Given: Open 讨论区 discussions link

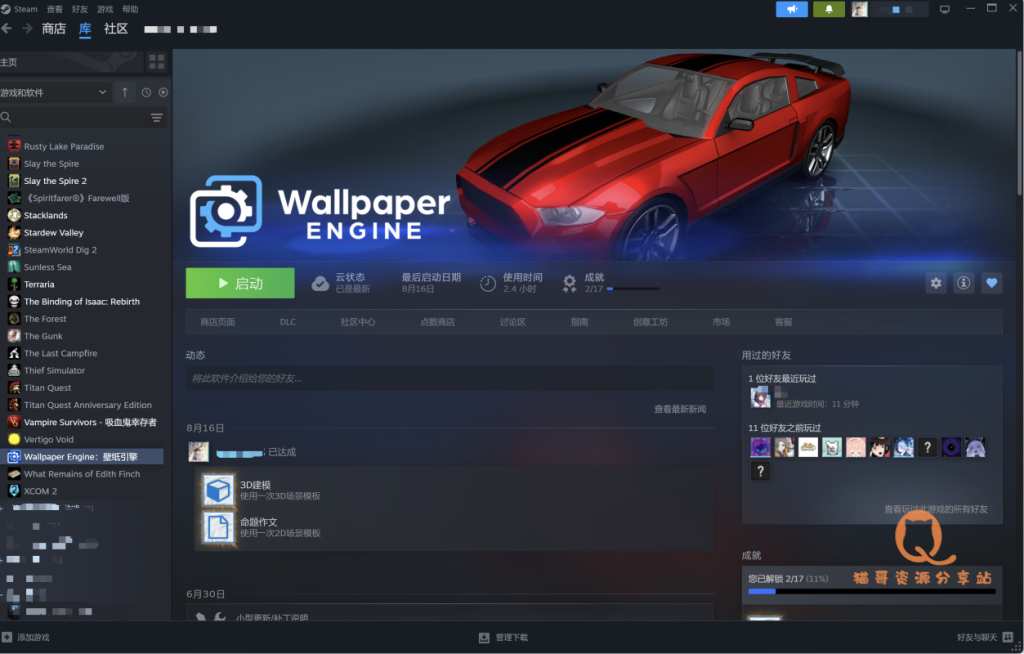Looking at the screenshot, I should [513, 322].
